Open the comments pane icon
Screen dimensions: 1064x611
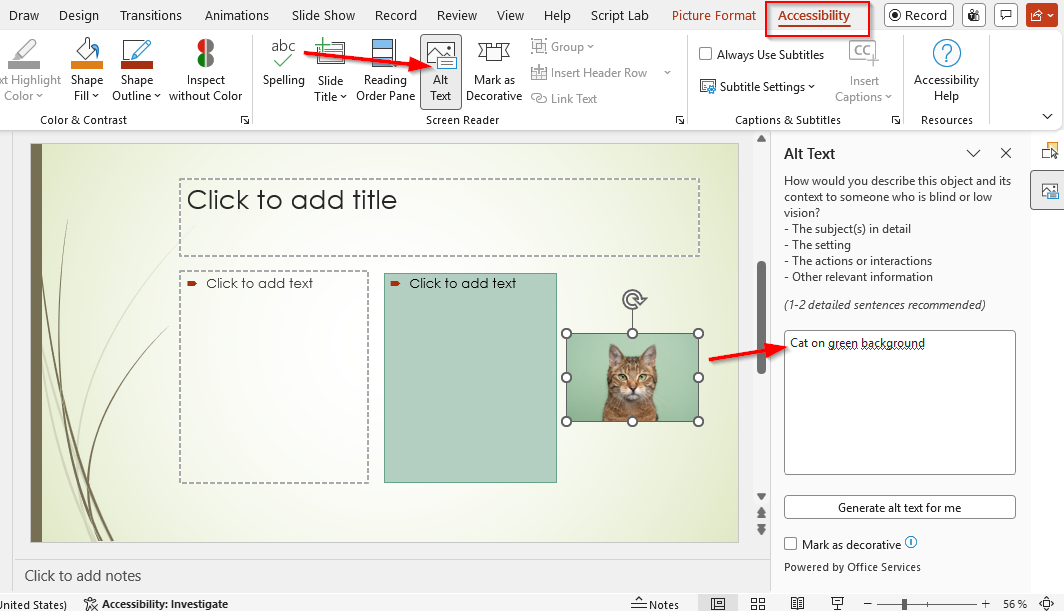[1006, 15]
